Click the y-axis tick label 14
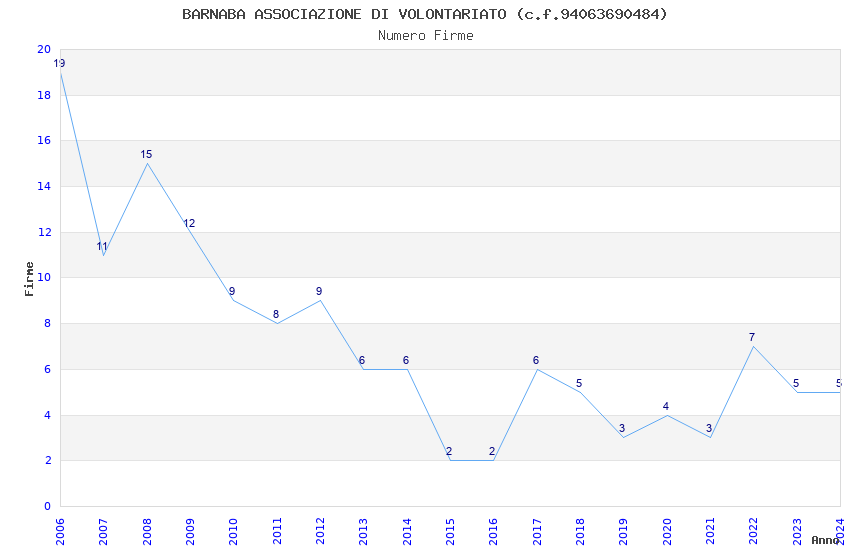The image size is (850, 550). click(x=44, y=186)
